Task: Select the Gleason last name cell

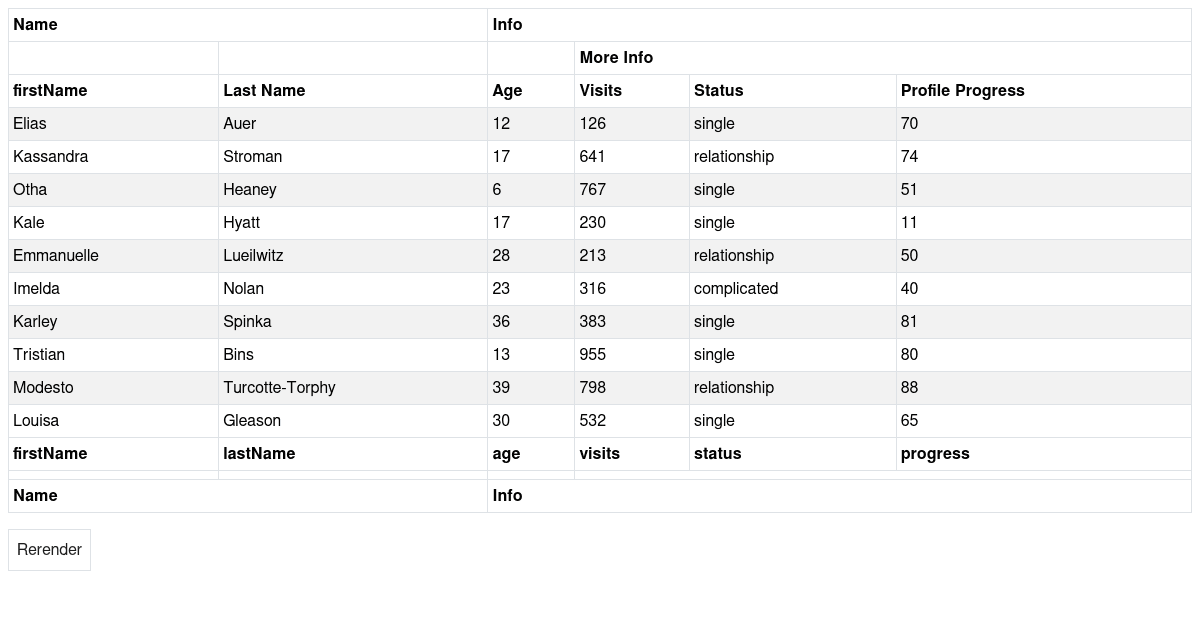Action: click(x=353, y=421)
